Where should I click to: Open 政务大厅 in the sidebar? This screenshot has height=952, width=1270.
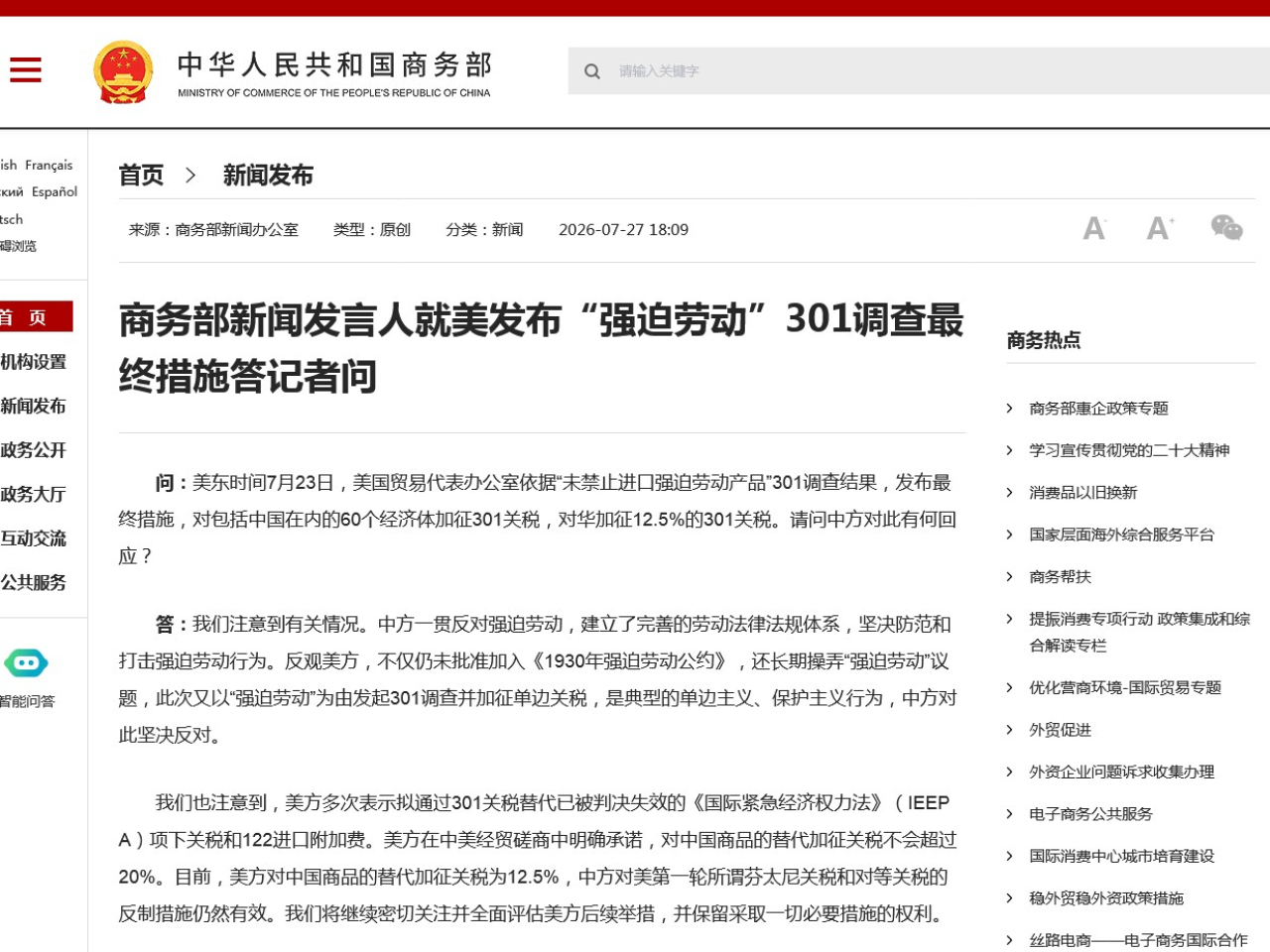pyautogui.click(x=33, y=494)
